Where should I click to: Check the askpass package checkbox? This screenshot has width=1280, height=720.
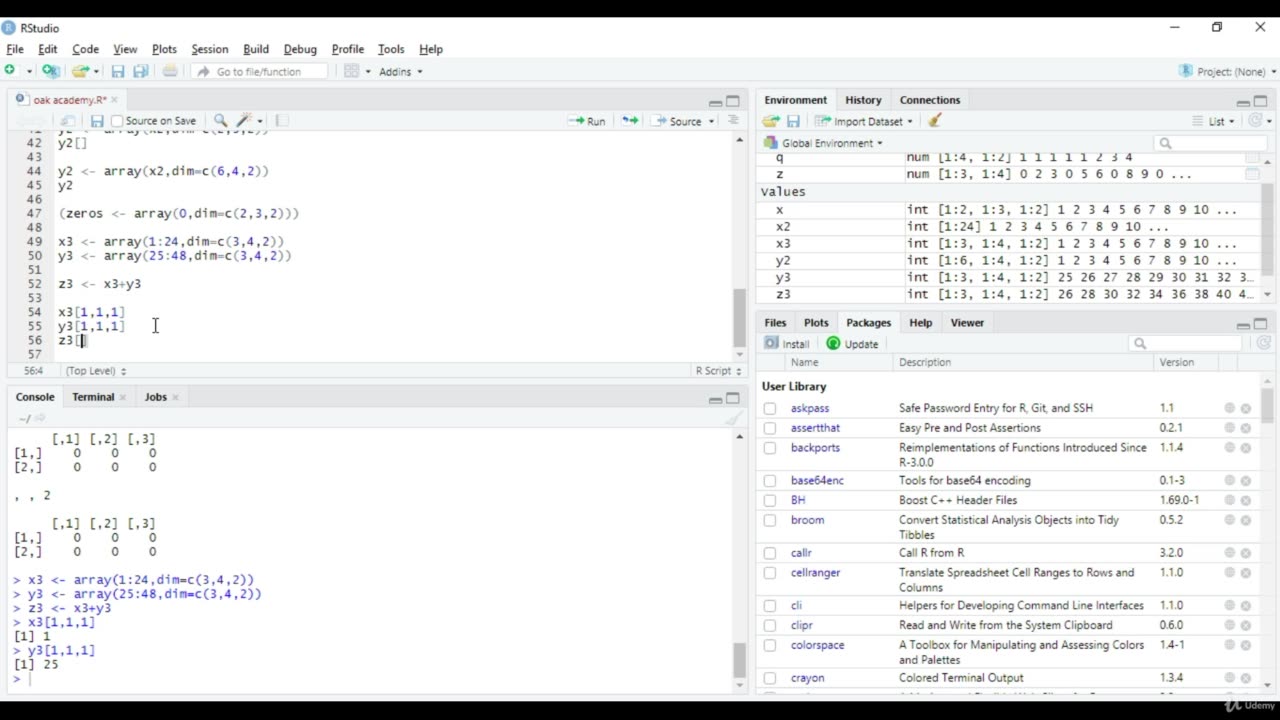pyautogui.click(x=770, y=408)
